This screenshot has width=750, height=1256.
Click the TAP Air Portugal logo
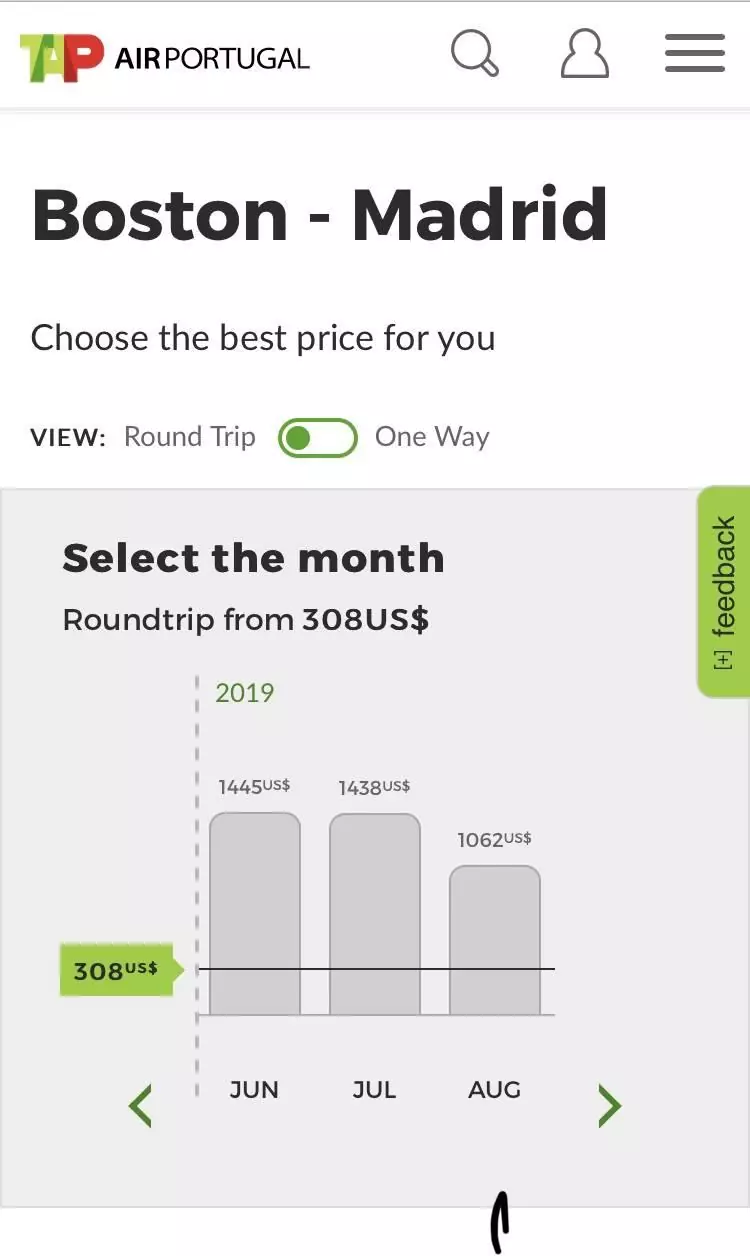(x=165, y=57)
